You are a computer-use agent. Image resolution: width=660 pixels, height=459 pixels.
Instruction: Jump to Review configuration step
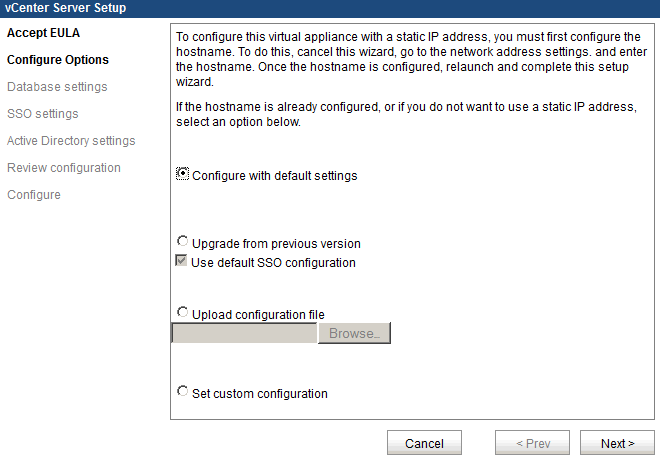(64, 168)
